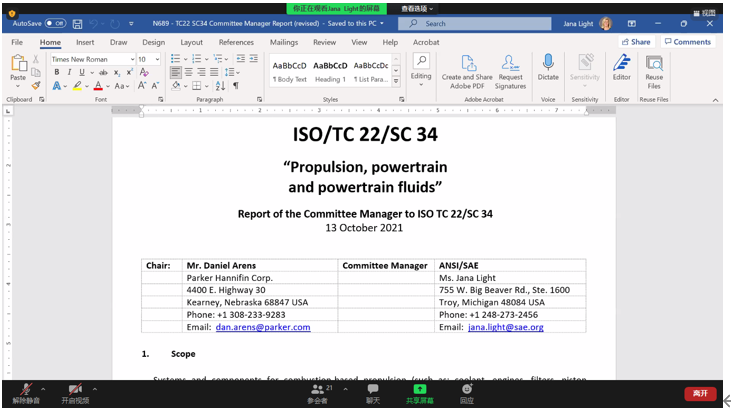Screen dimensions: 731x411
Task: Toggle Italic formatting
Action: 69,73
